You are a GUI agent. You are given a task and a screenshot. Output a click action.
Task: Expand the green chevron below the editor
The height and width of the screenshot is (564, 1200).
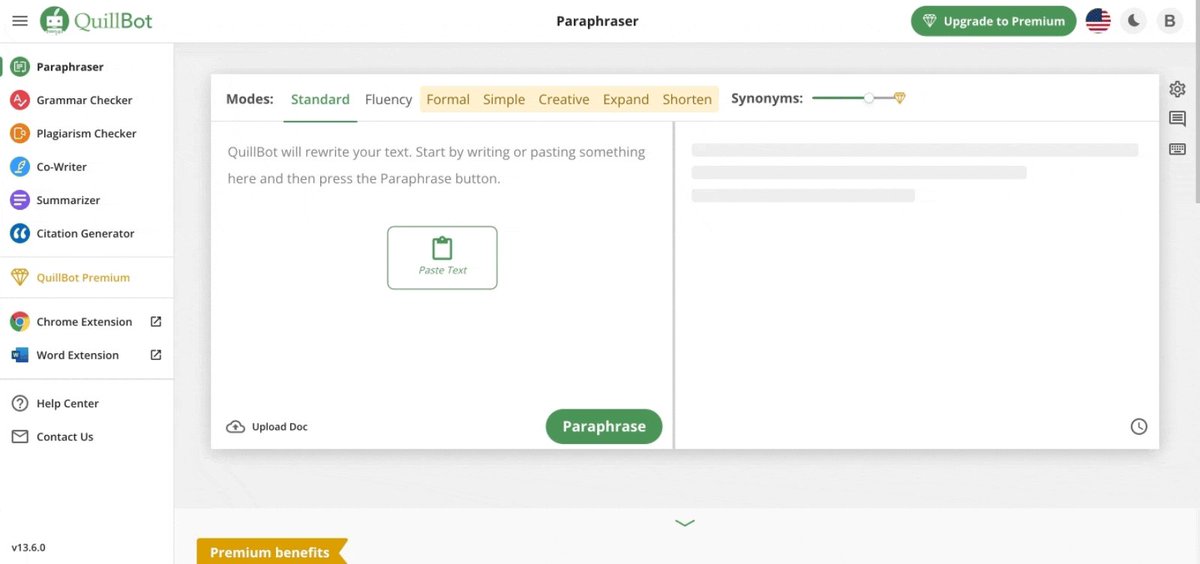(x=685, y=522)
